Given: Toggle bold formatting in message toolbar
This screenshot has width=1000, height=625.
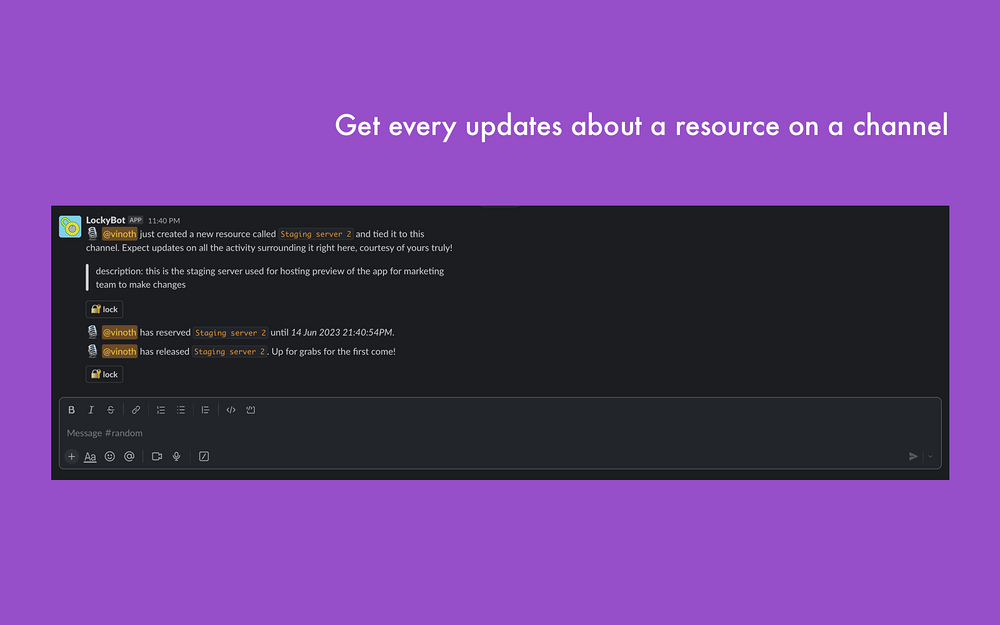Looking at the screenshot, I should (71, 410).
